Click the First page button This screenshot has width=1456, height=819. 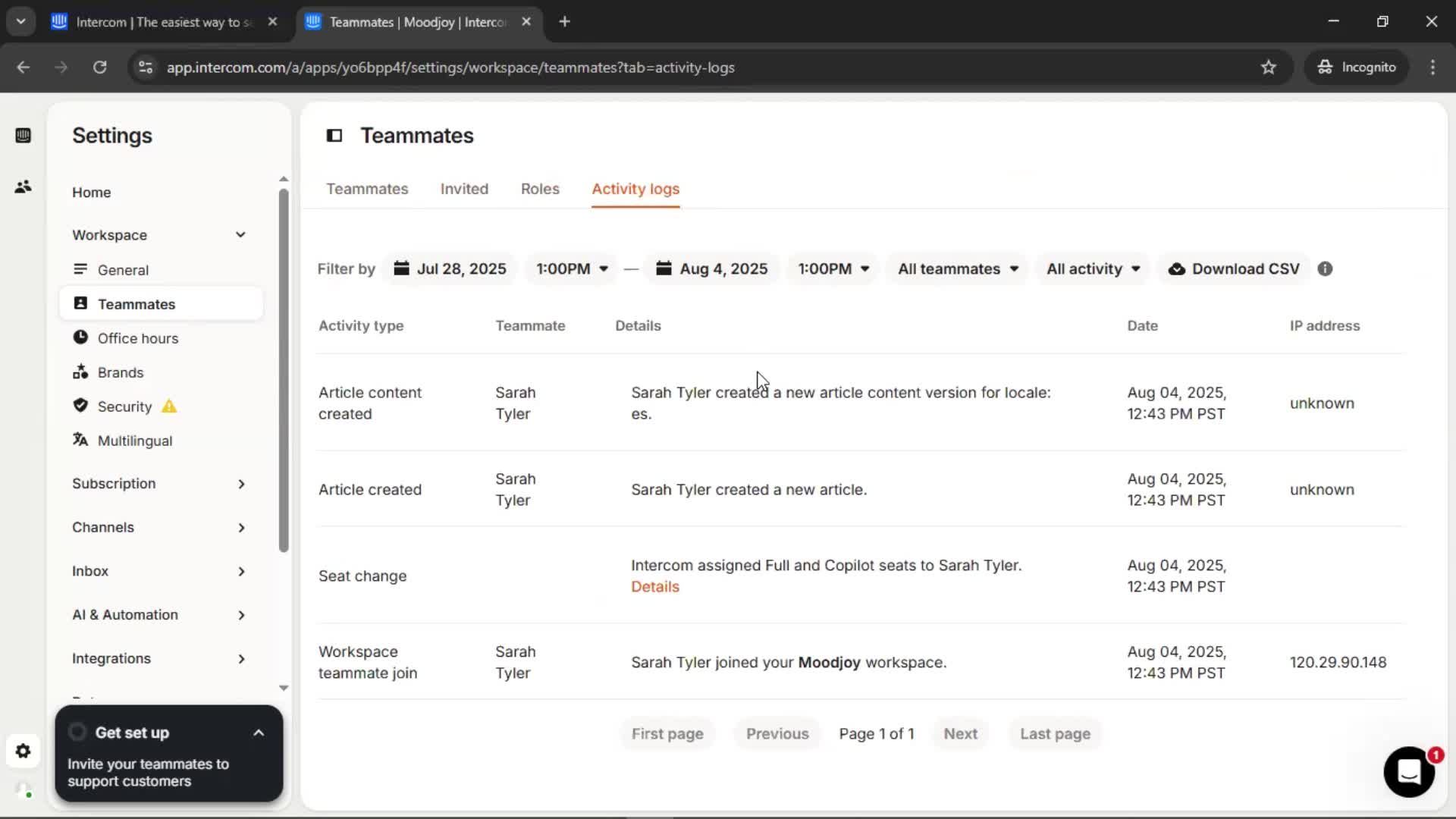pyautogui.click(x=667, y=733)
